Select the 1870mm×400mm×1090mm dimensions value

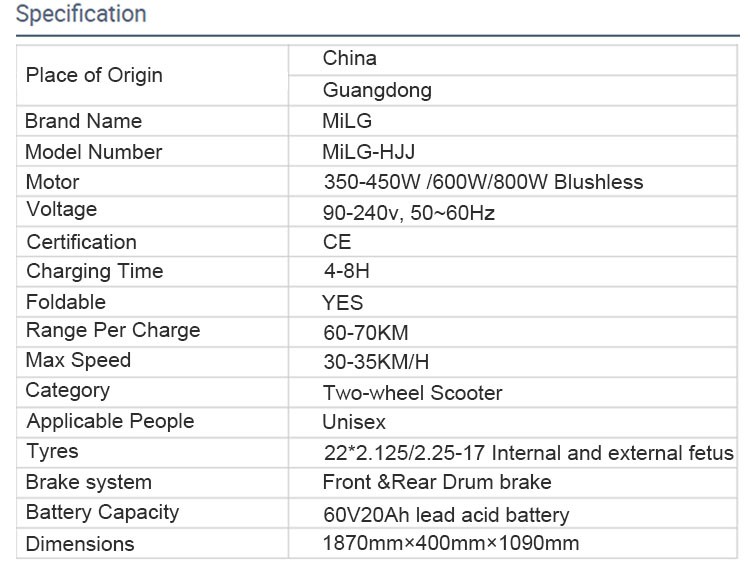[450, 544]
